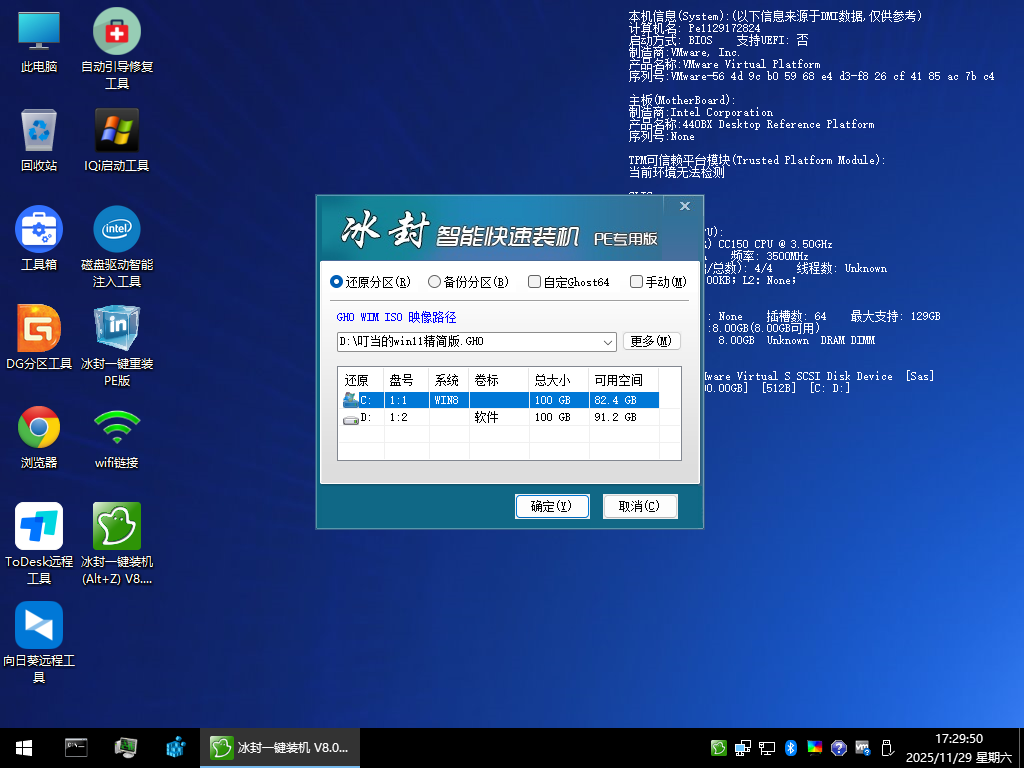Choose the 备份分区 radio option
The height and width of the screenshot is (768, 1024).
(x=434, y=282)
